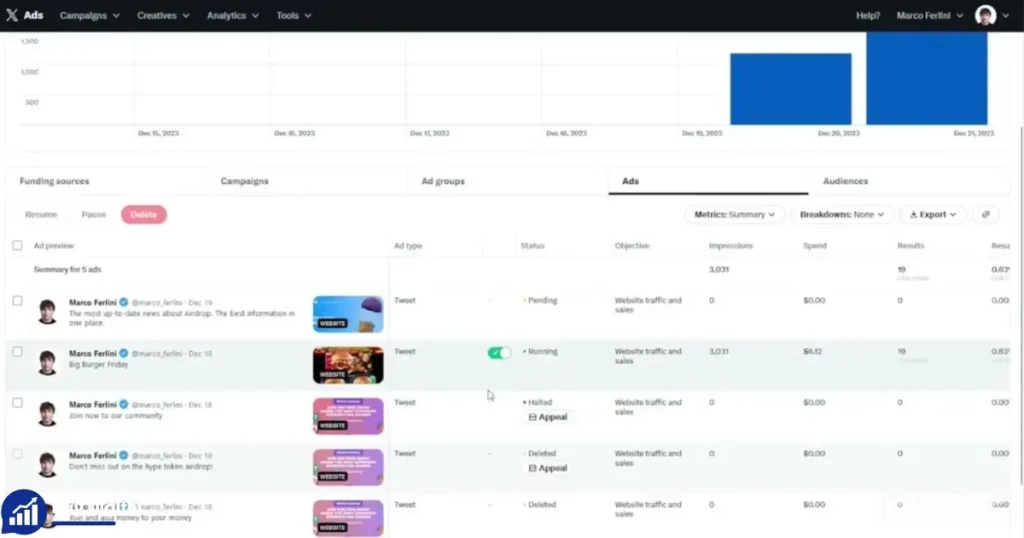Switch to Audiences tab
1024x538 pixels.
[845, 181]
